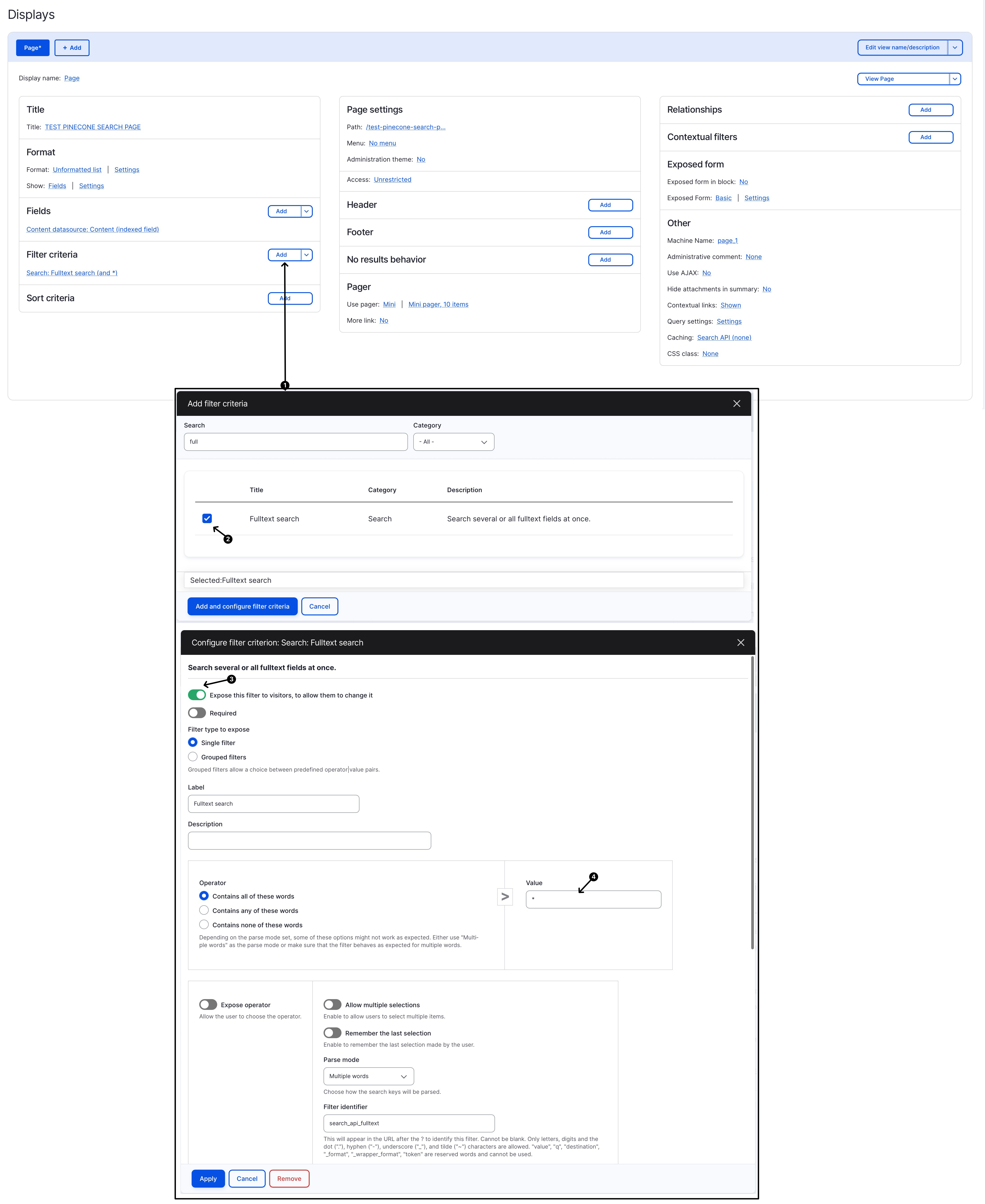Viewport: 985px width, 1204px height.
Task: Enable the Required toggle
Action: [x=197, y=713]
